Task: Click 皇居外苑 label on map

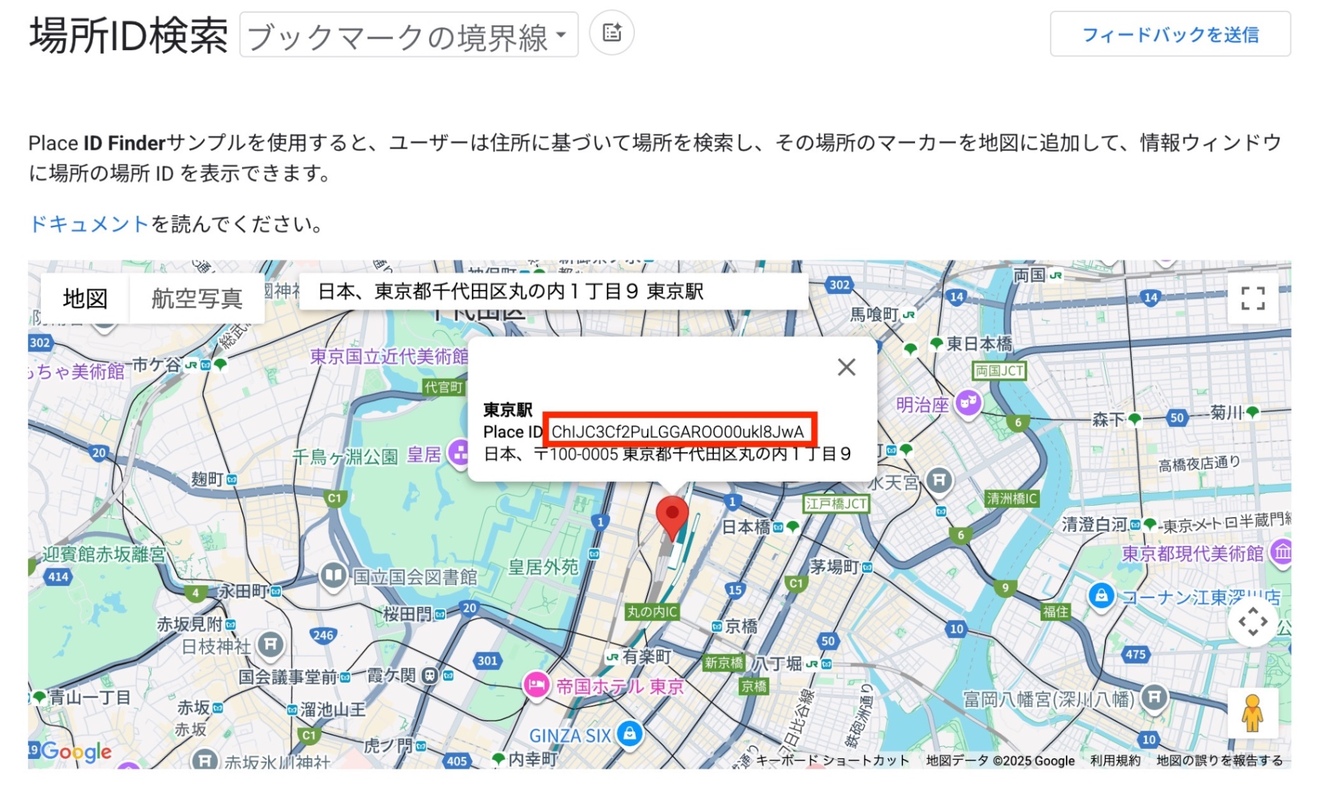Action: click(x=543, y=567)
